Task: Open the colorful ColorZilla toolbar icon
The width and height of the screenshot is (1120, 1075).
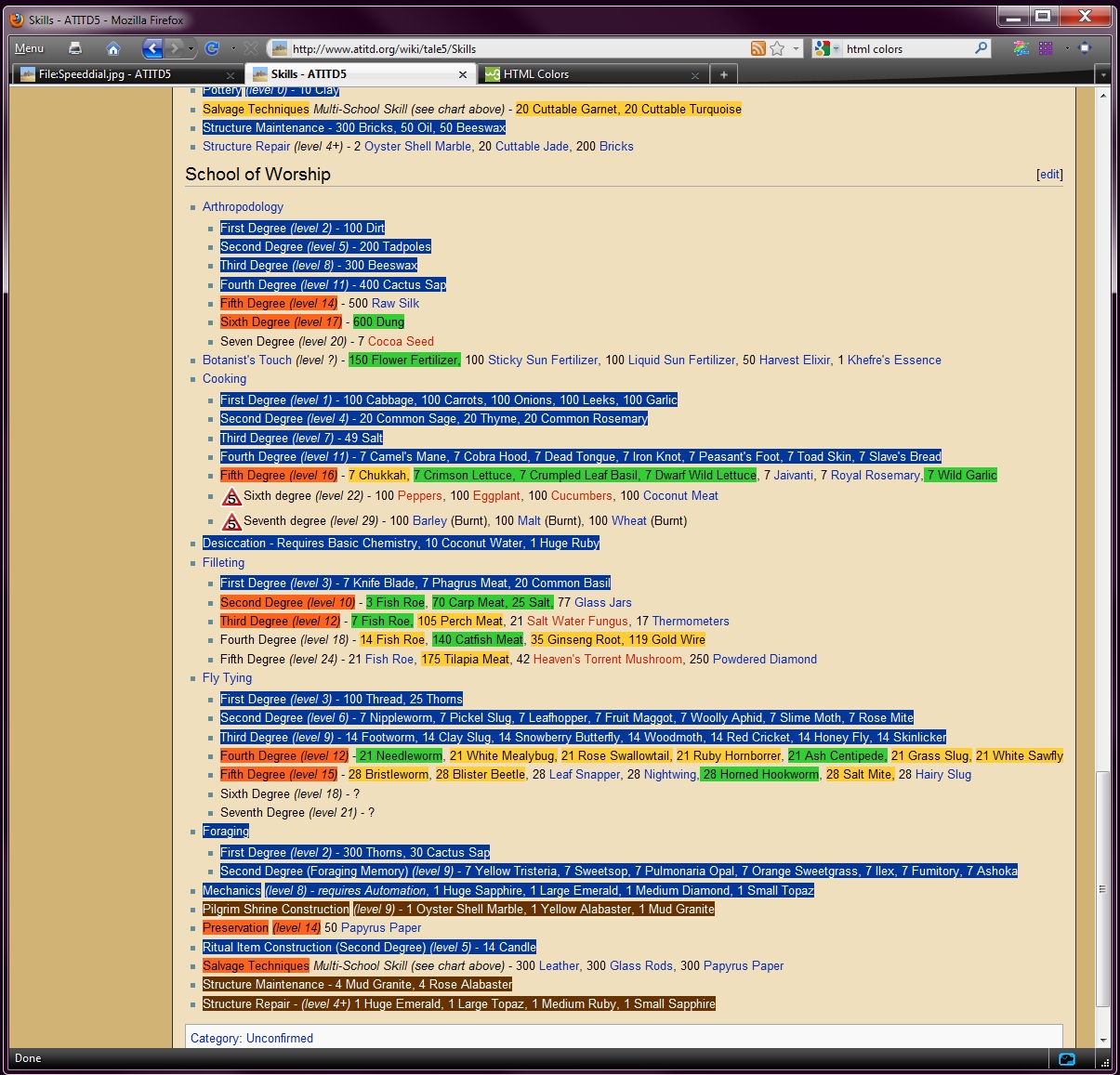Action: pyautogui.click(x=1021, y=48)
